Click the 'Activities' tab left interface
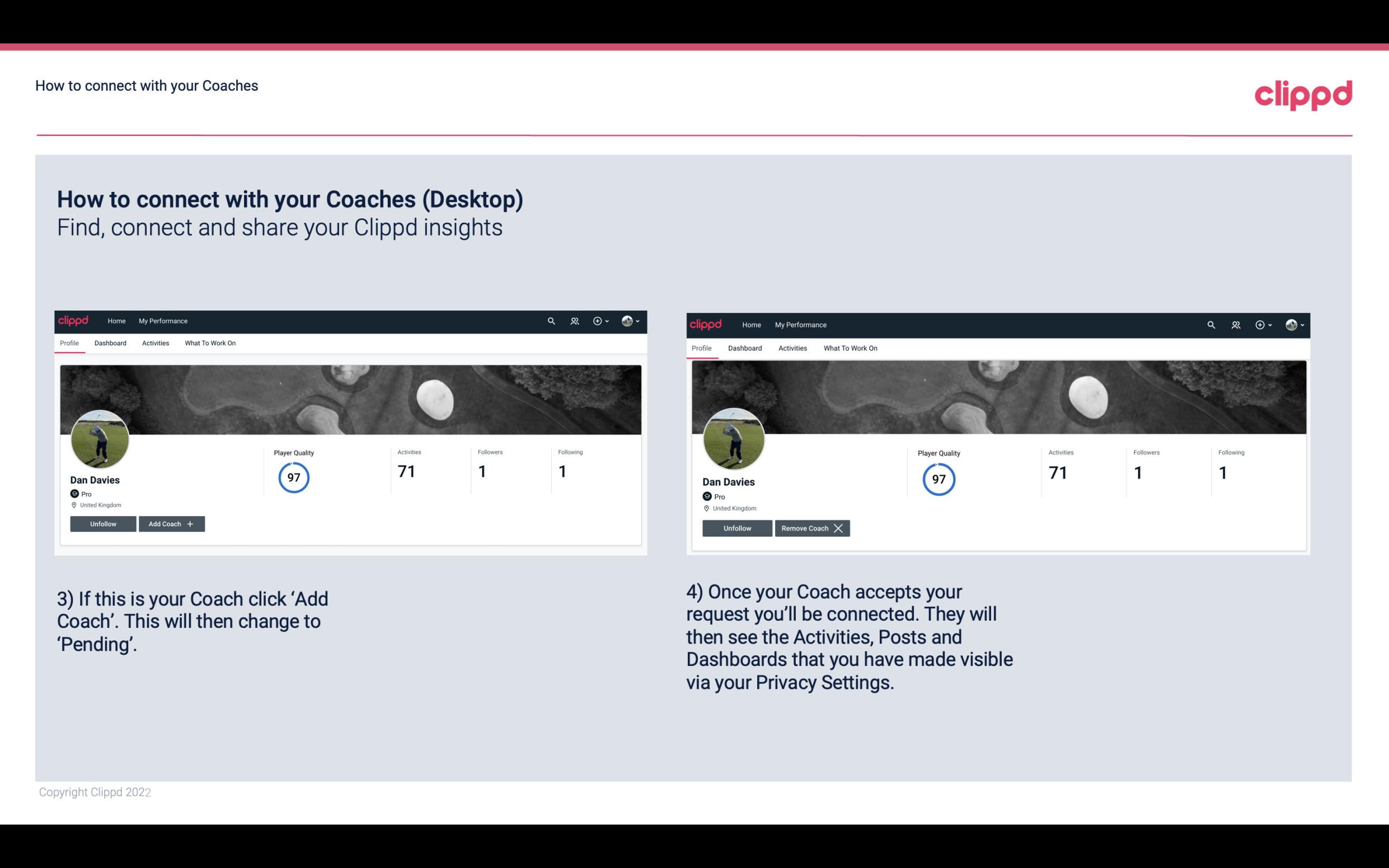Viewport: 1389px width, 868px height. [155, 343]
